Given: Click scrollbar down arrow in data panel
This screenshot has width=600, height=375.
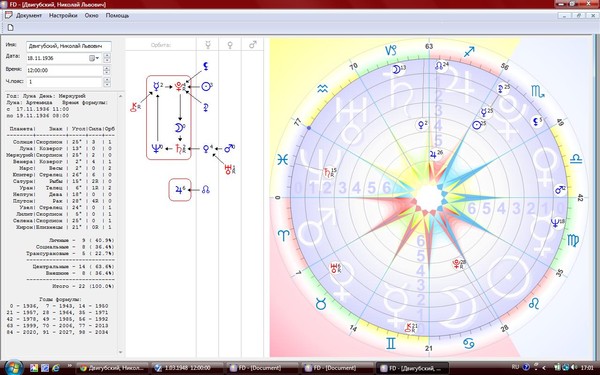Looking at the screenshot, I should [121, 352].
